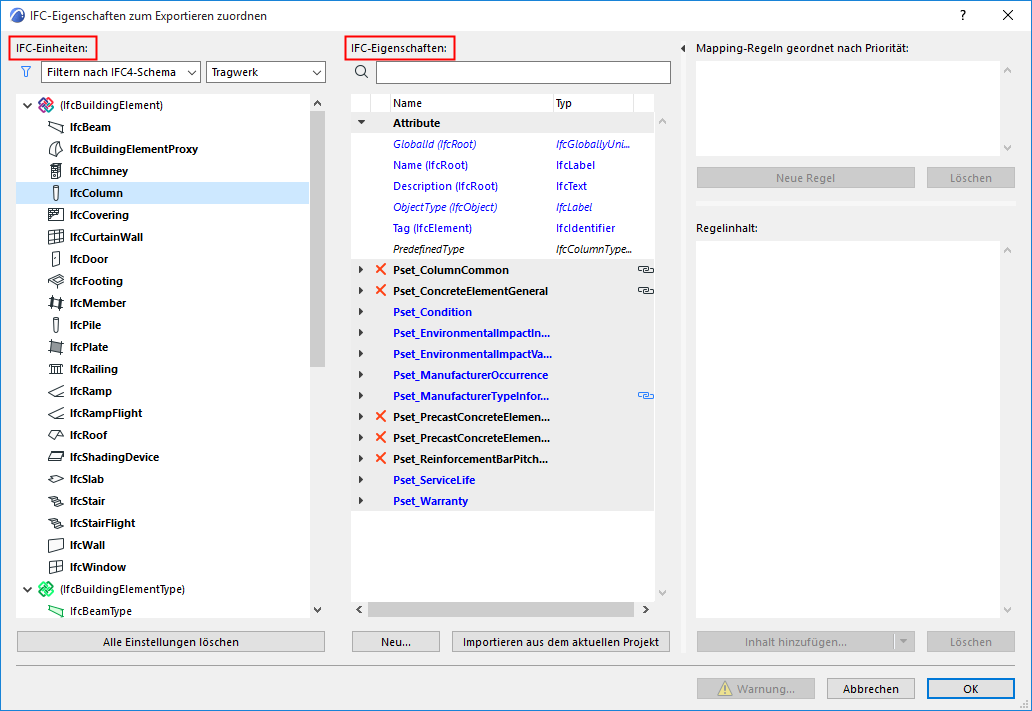Viewport: 1032px width, 711px height.
Task: Click the Abbrechen button
Action: click(x=871, y=689)
